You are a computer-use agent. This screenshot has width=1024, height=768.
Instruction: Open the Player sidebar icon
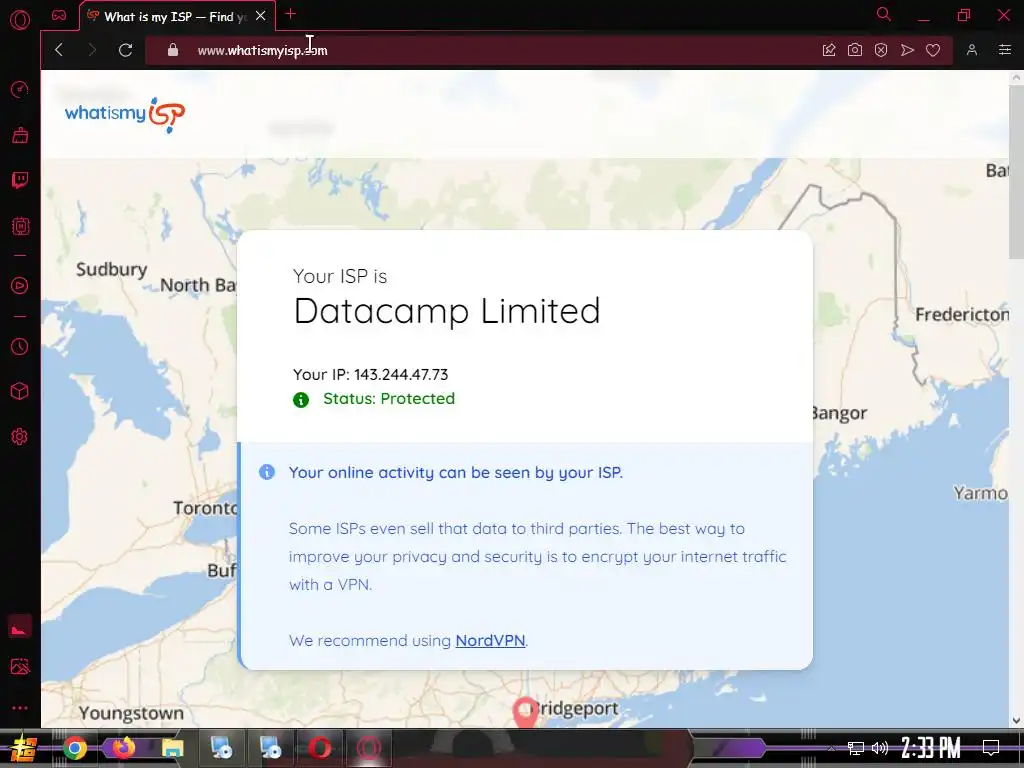[x=20, y=285]
